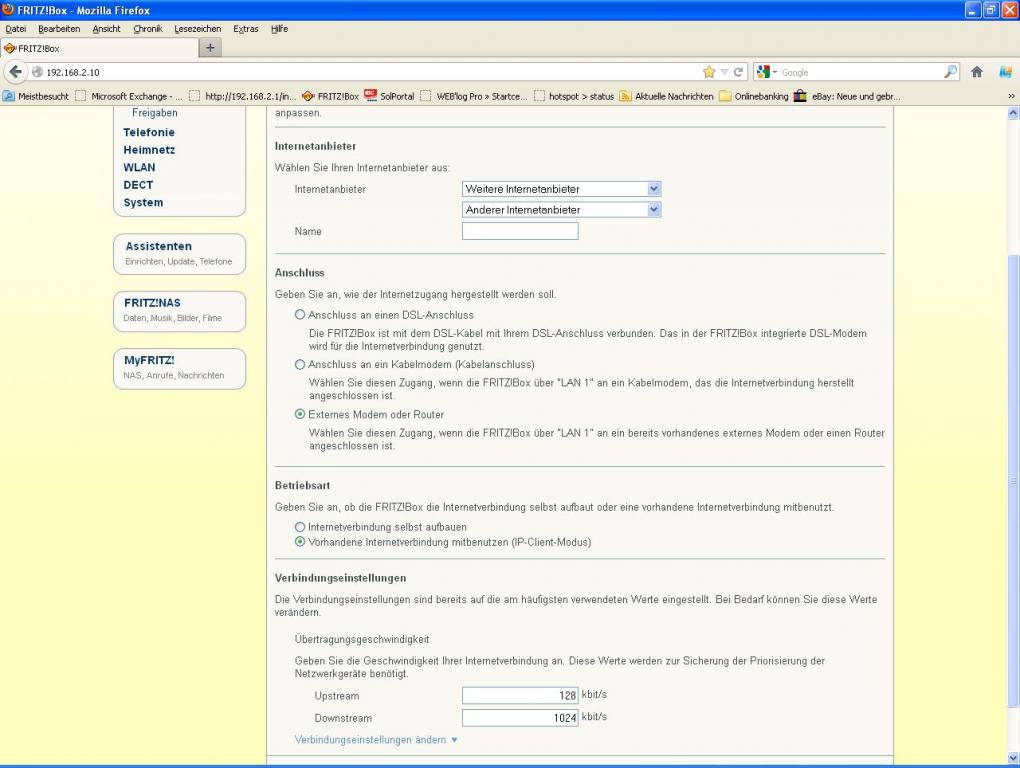
Task: Go to the browser home page icon
Action: pyautogui.click(x=976, y=72)
